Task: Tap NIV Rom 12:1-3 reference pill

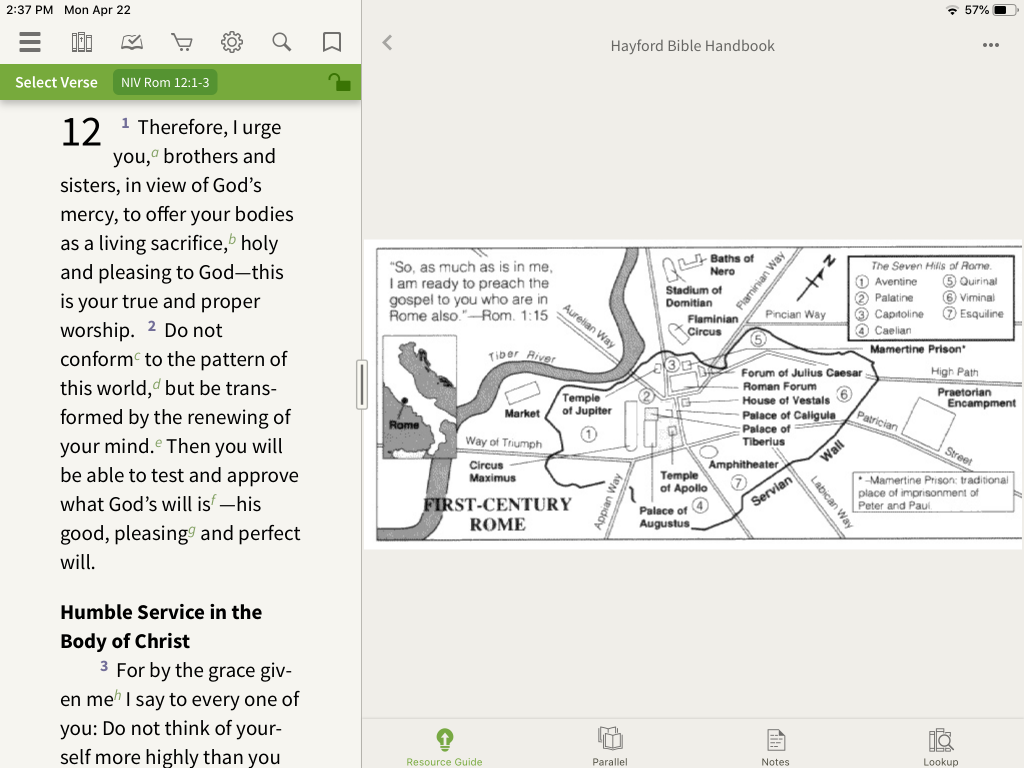Action: click(165, 82)
